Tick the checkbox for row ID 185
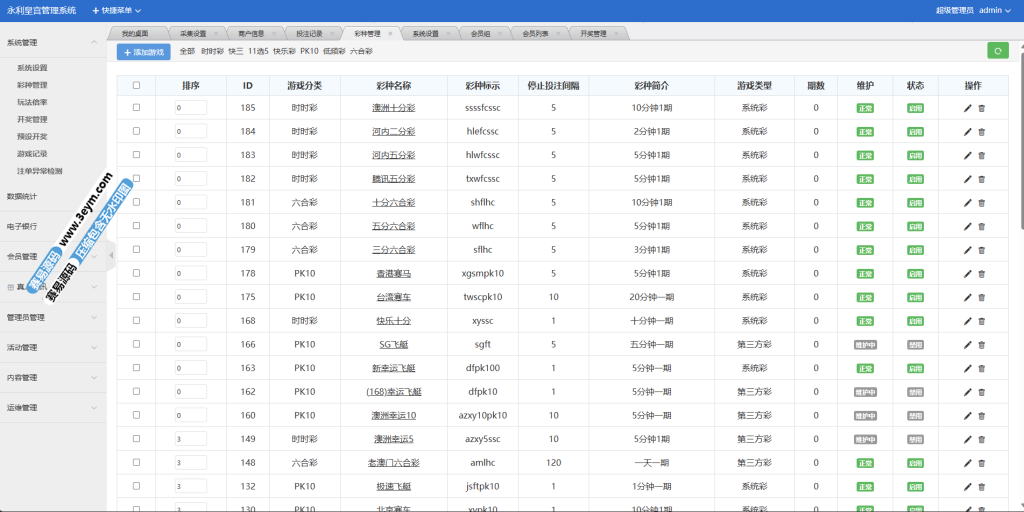The width and height of the screenshot is (1024, 512). pyautogui.click(x=136, y=108)
